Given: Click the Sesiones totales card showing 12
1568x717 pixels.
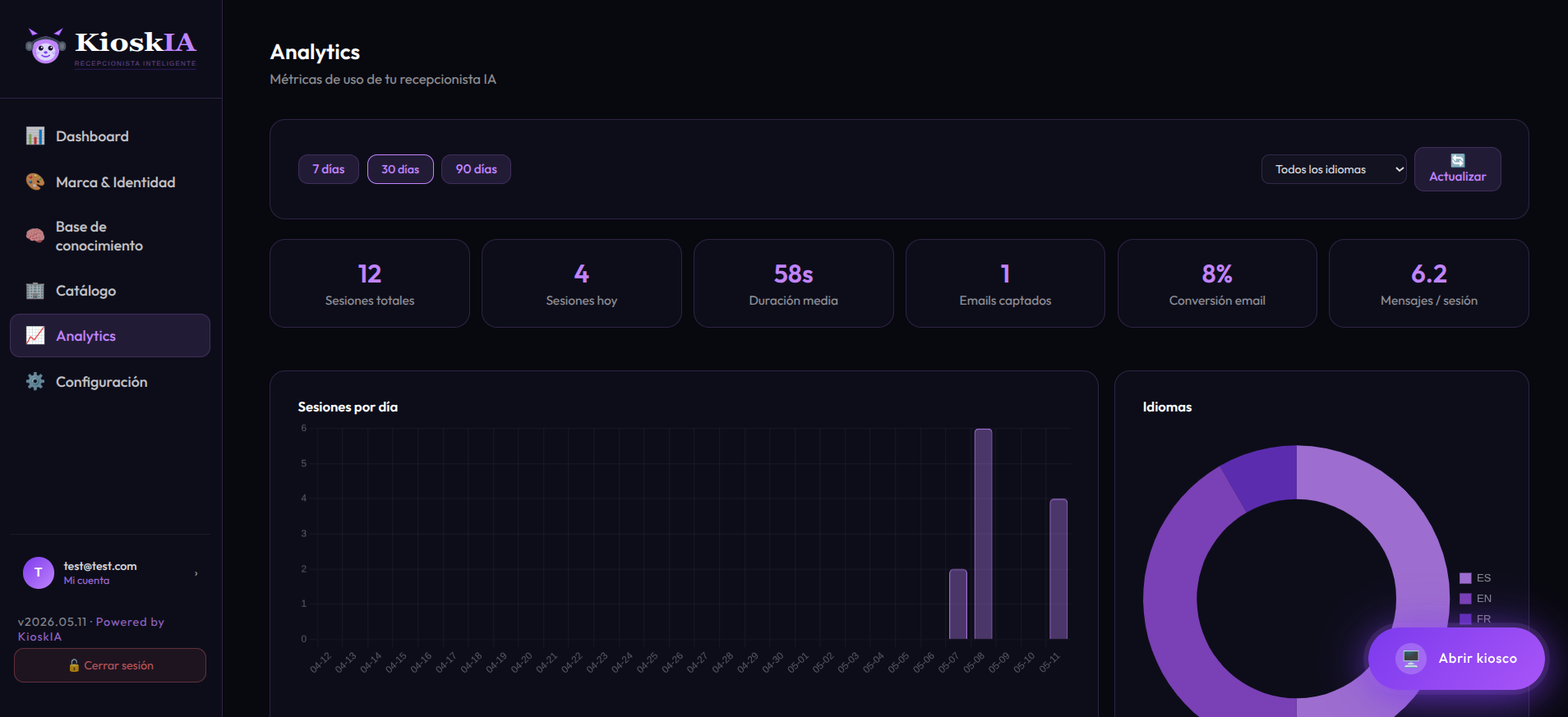Looking at the screenshot, I should tap(370, 283).
